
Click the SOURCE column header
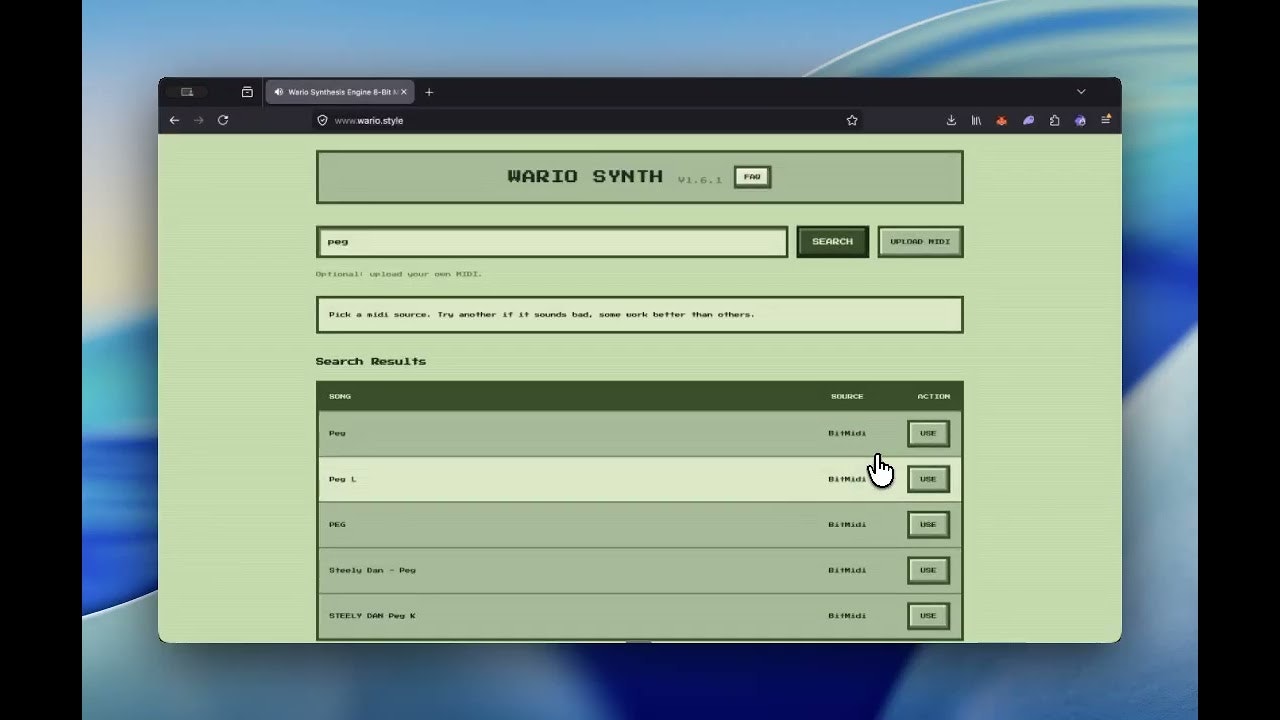pos(847,396)
